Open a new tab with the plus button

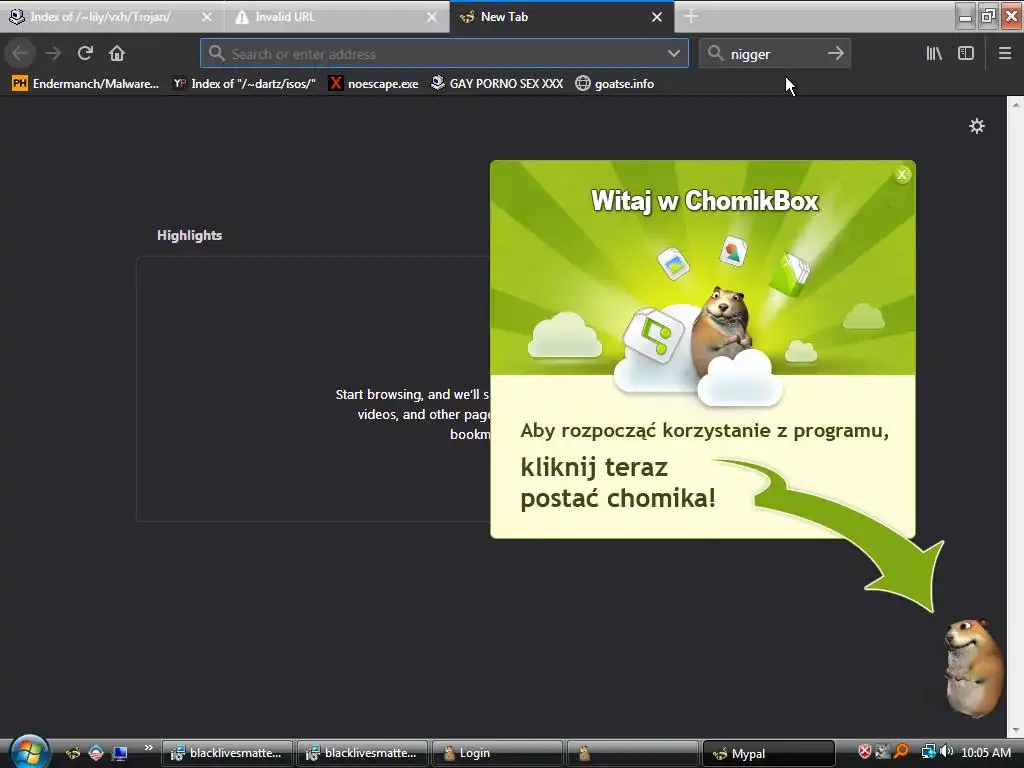click(x=691, y=17)
